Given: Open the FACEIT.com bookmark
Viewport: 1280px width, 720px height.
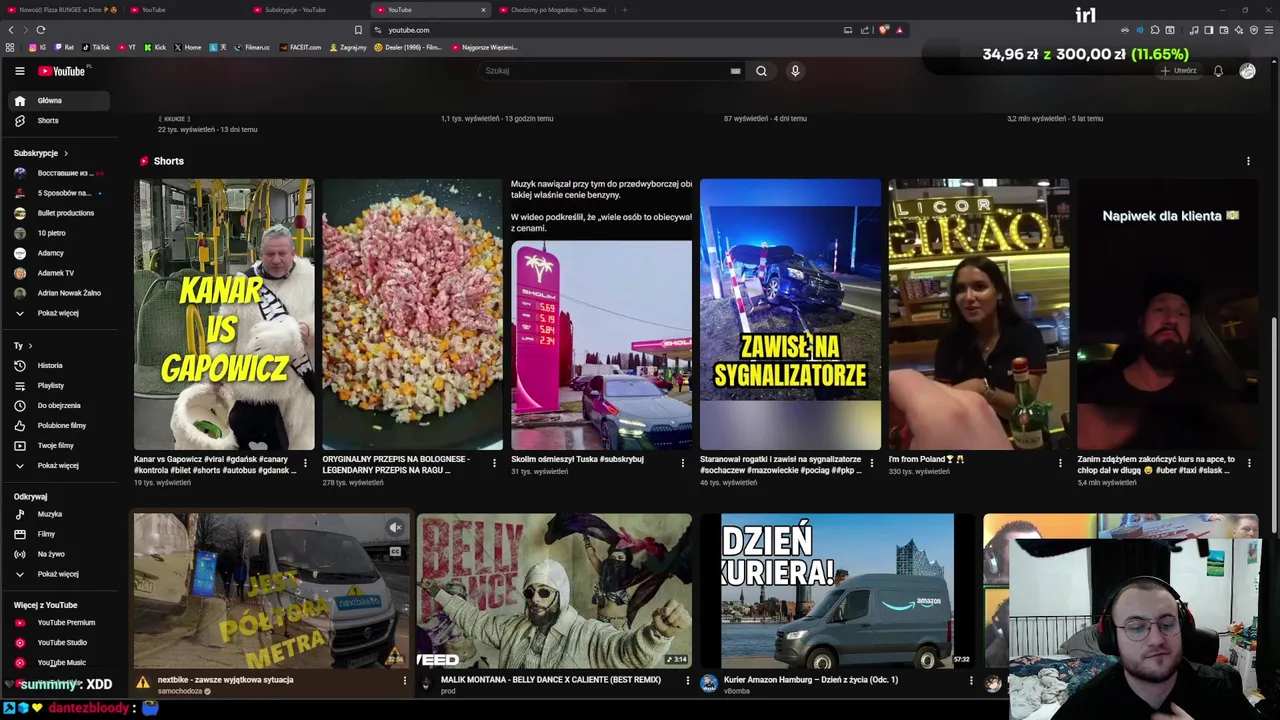Looking at the screenshot, I should coord(301,47).
